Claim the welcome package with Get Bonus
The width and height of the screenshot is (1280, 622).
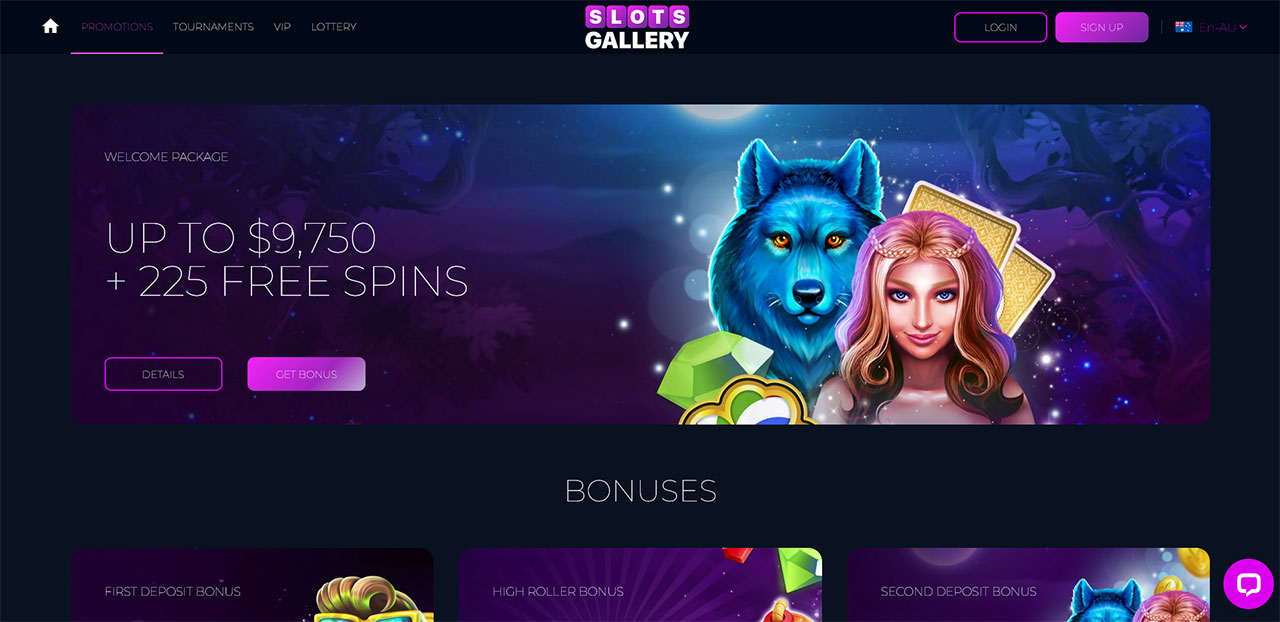point(306,374)
